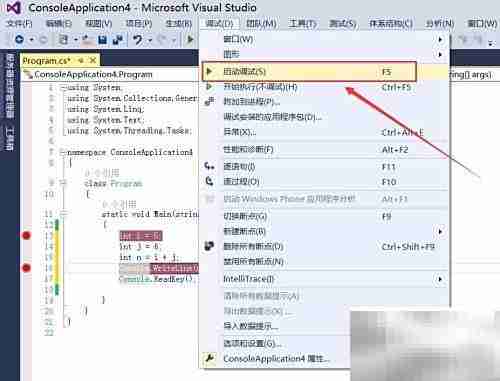Click the Save toolbar icon
Image resolution: width=500 pixels, height=381 pixels.
pos(102,40)
